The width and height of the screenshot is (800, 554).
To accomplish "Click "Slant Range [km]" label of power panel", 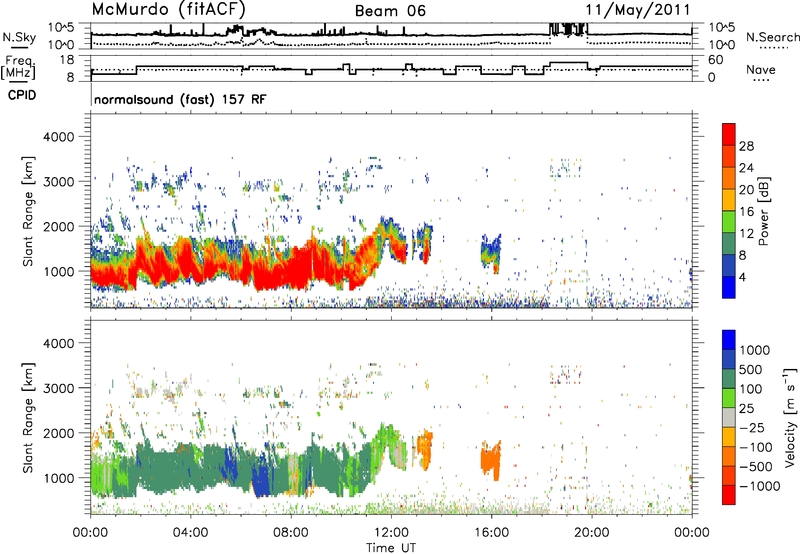I will click(x=28, y=211).
